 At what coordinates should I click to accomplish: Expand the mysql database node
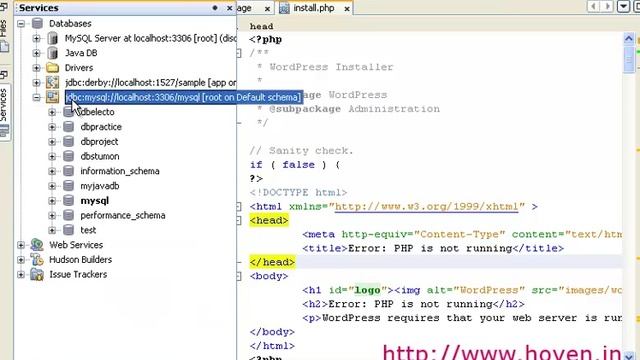[x=52, y=200]
